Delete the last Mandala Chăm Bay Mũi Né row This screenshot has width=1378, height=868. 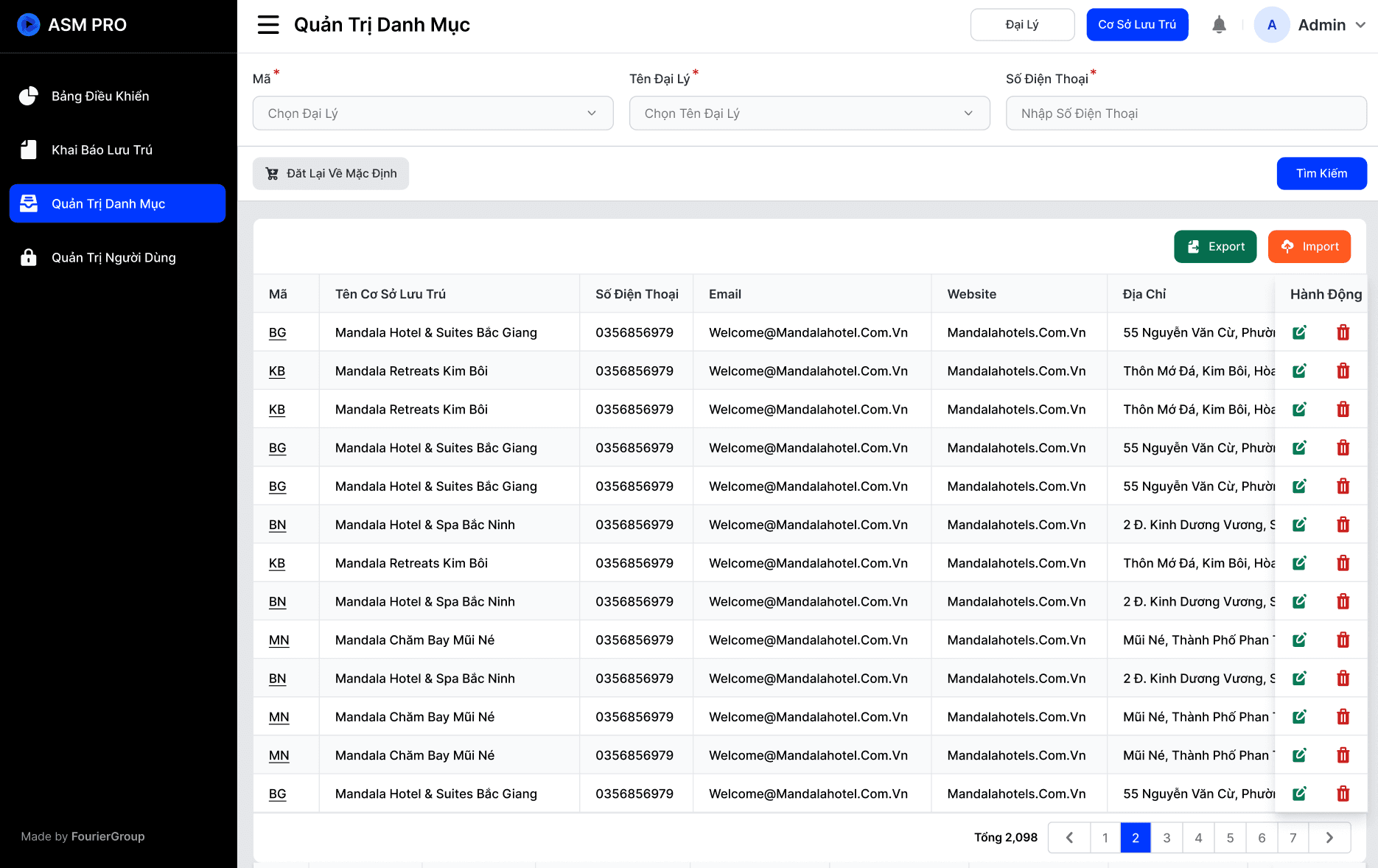(1343, 755)
